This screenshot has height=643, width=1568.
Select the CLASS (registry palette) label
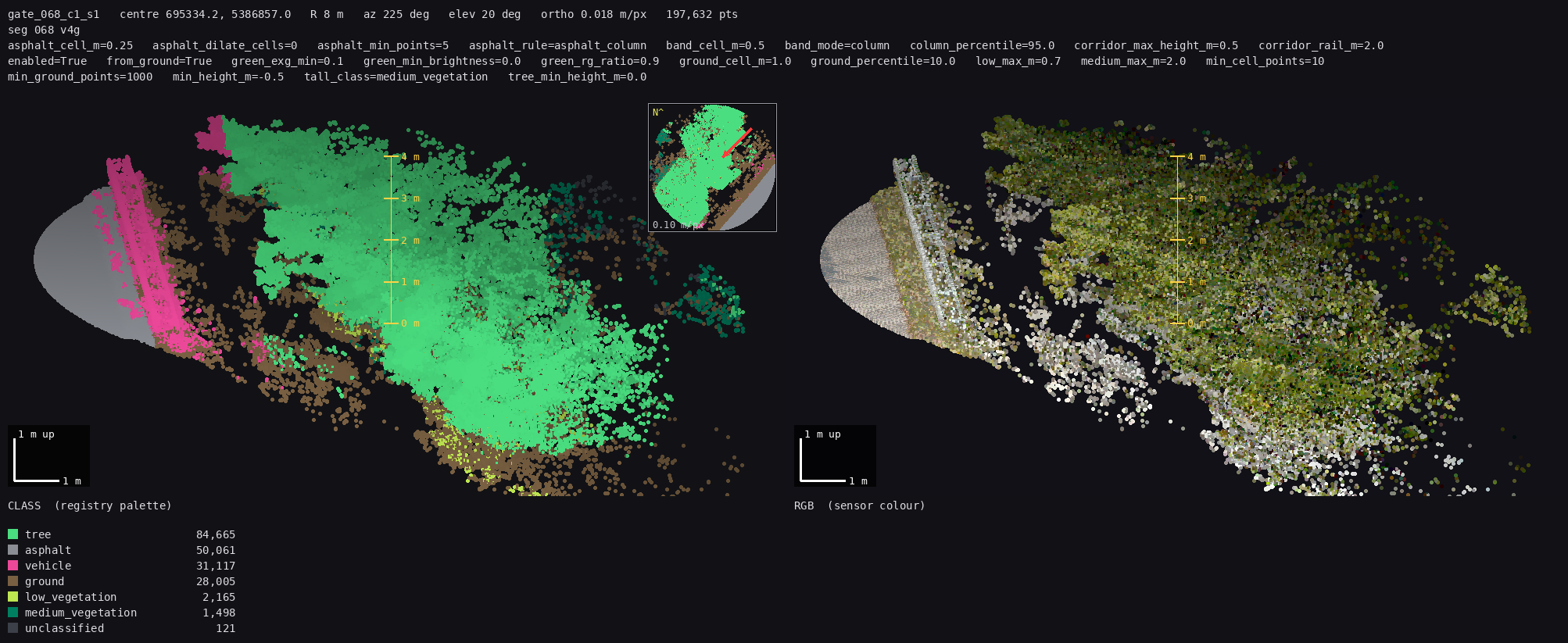(x=90, y=505)
